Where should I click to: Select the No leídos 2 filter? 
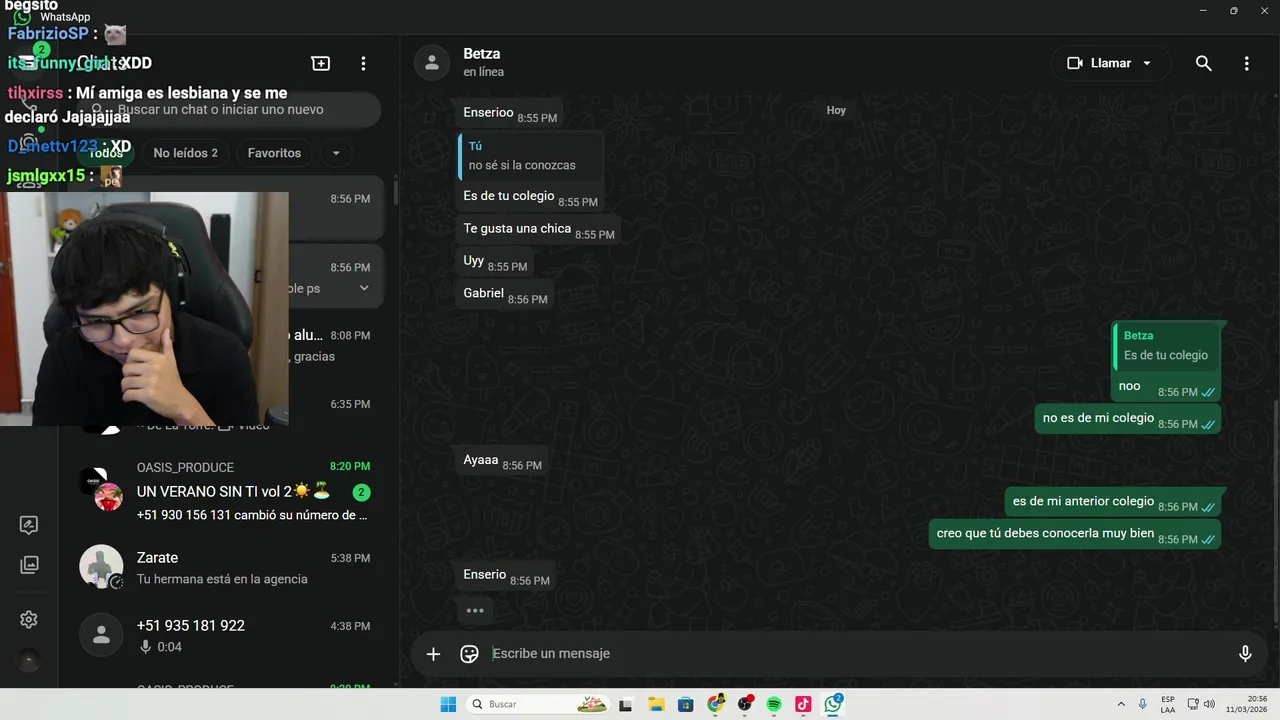coord(185,153)
